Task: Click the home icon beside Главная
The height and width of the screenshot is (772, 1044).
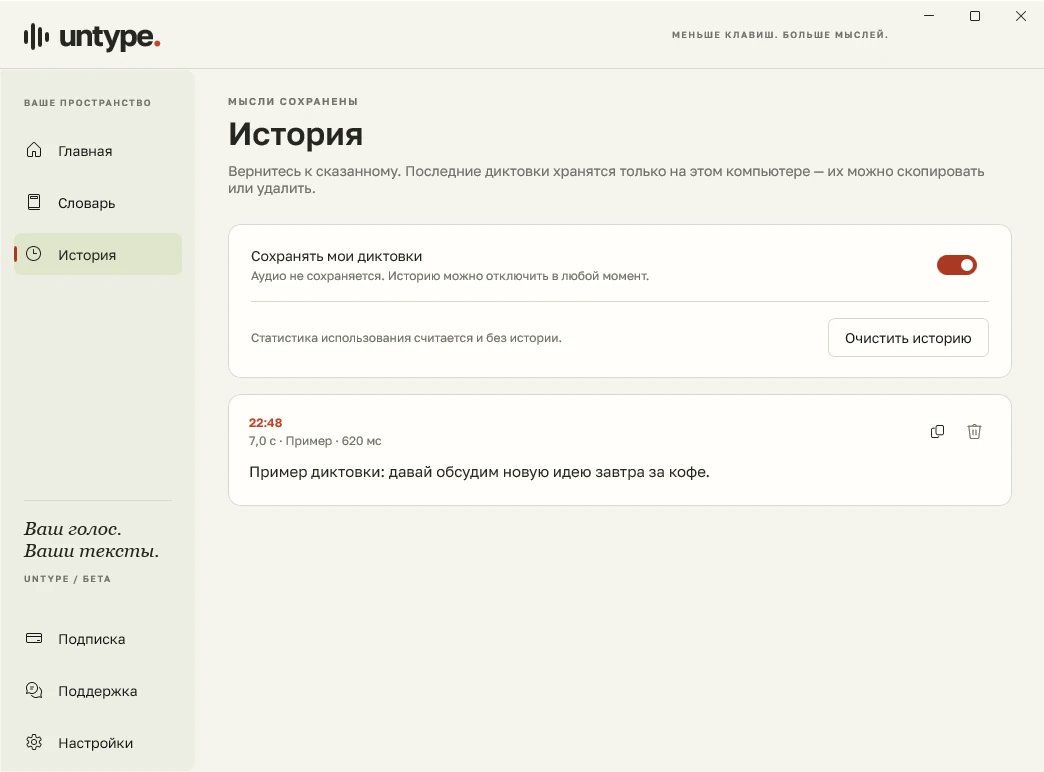Action: tap(34, 150)
